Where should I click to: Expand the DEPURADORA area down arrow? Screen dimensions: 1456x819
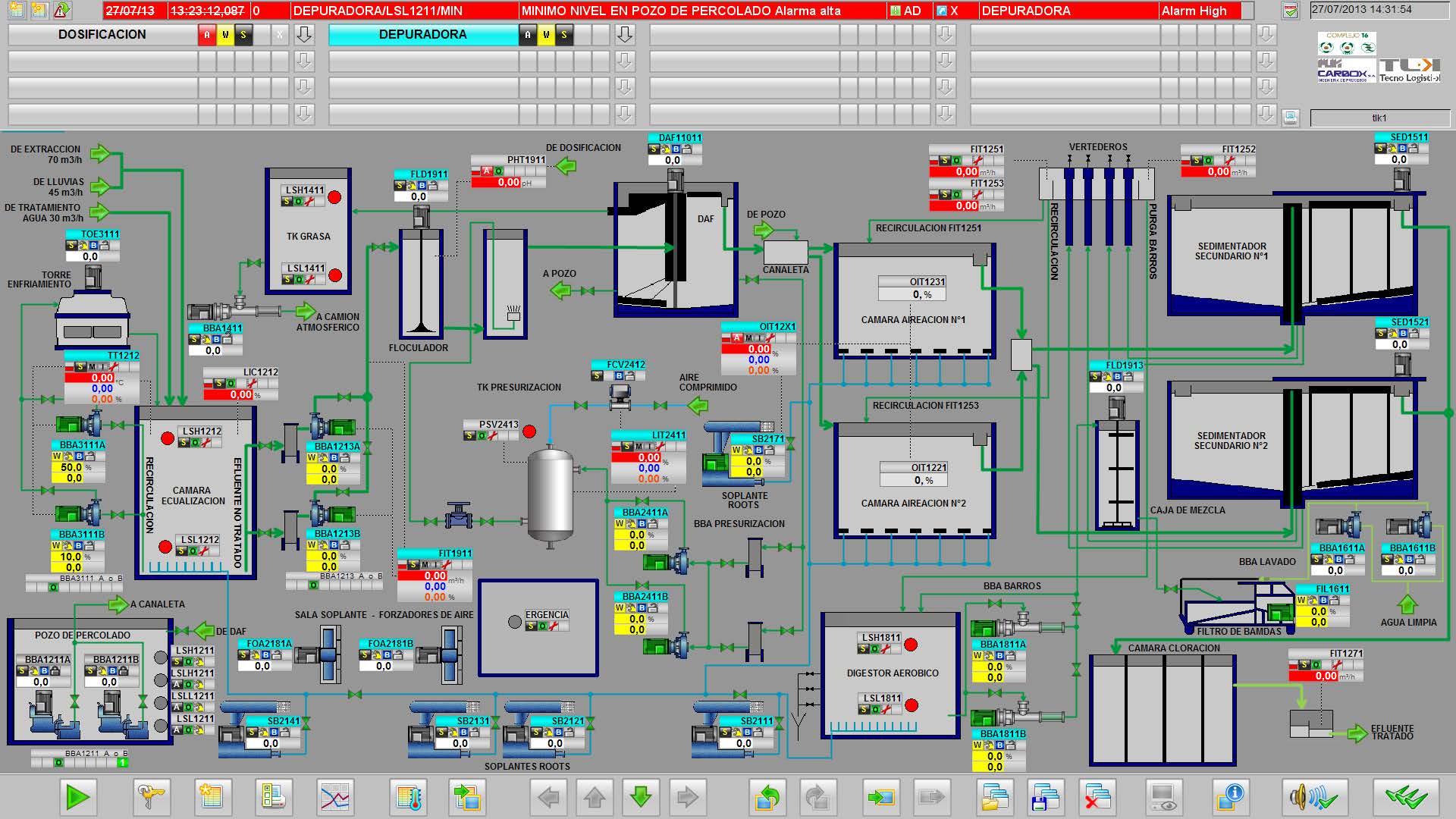pos(624,35)
